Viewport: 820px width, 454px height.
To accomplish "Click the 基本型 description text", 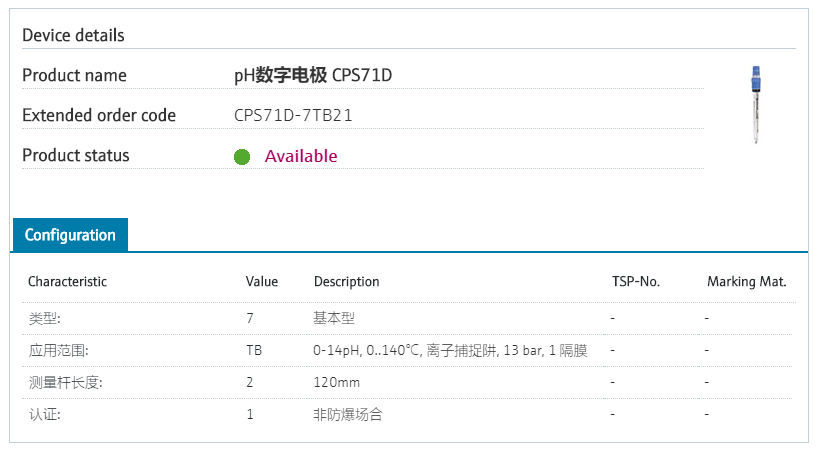I will click(x=334, y=318).
